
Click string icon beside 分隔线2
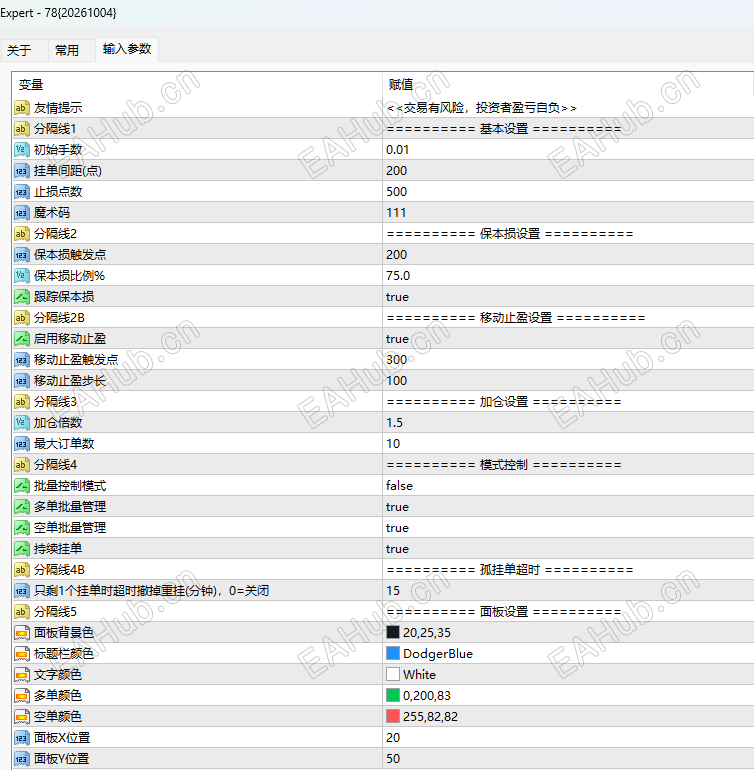click(22, 234)
